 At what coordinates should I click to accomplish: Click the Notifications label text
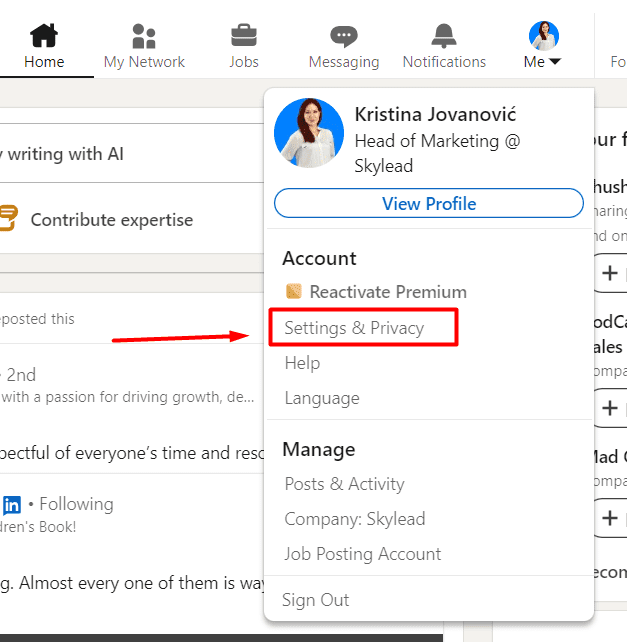(x=444, y=62)
